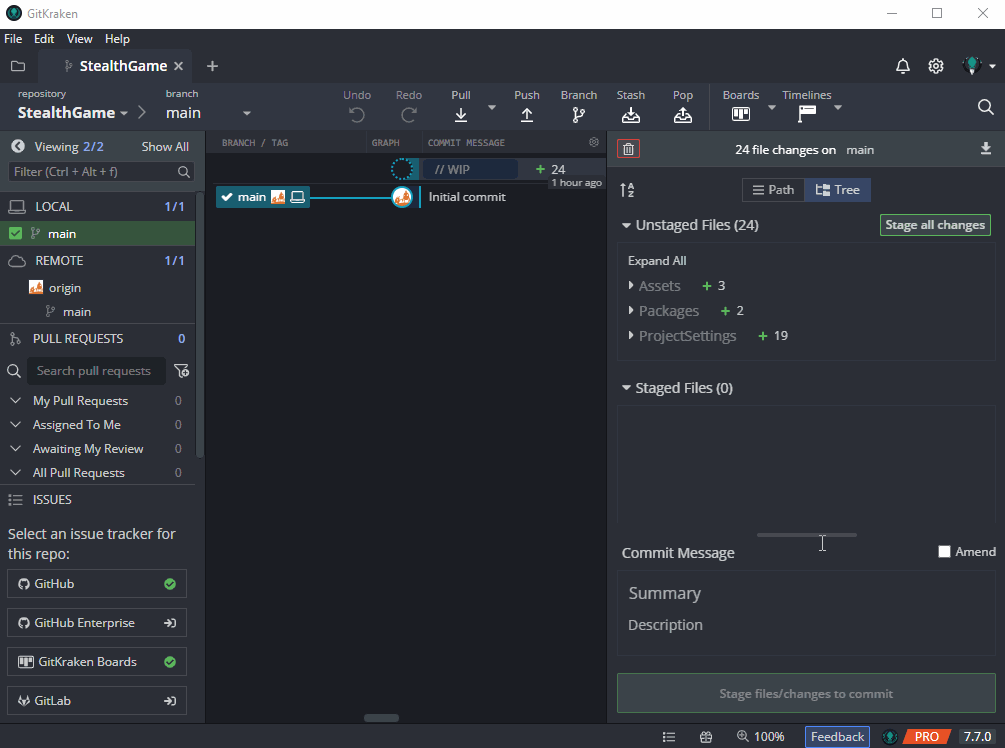The image size is (1005, 748).
Task: Expand Awaiting My Review
Action: (16, 448)
